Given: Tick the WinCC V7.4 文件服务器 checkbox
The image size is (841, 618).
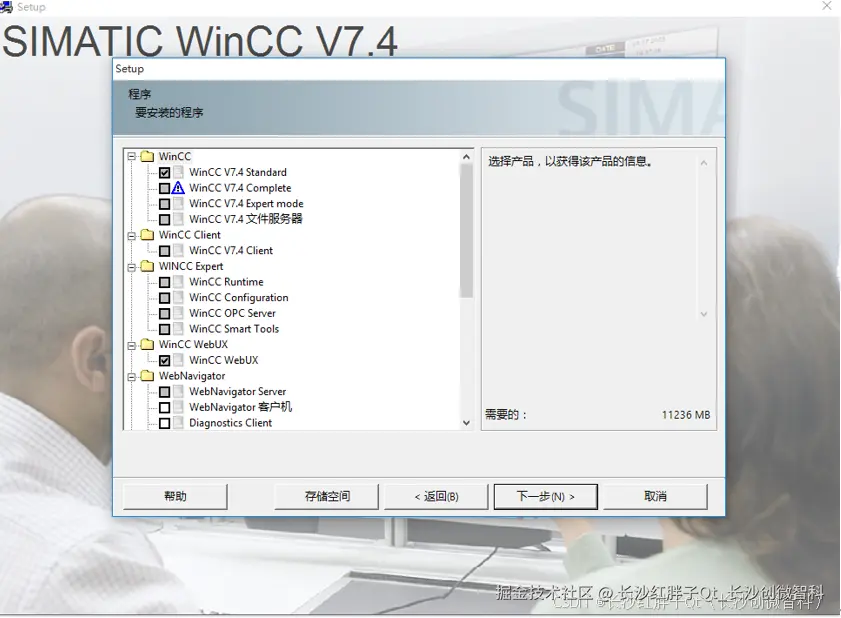Looking at the screenshot, I should pyautogui.click(x=165, y=219).
